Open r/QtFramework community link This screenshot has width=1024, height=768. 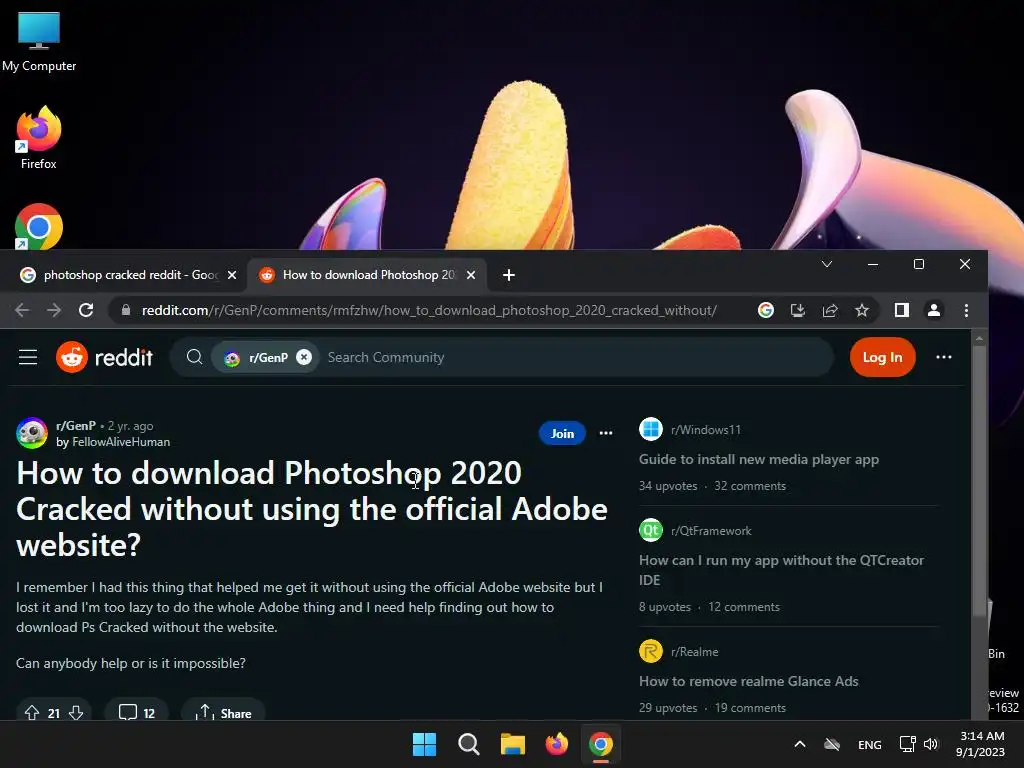click(x=711, y=531)
